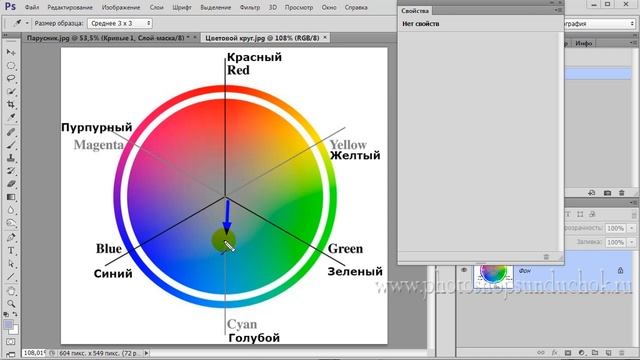640x360 pixels.
Task: Open the Фильтр menu
Action: pyautogui.click(x=250, y=7)
